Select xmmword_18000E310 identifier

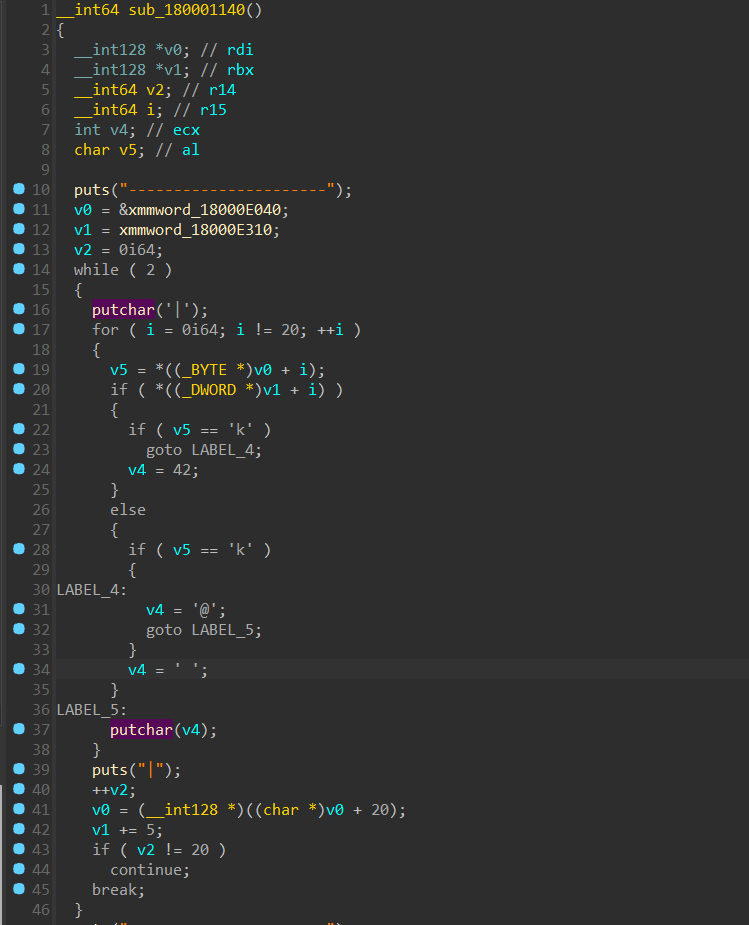click(195, 230)
